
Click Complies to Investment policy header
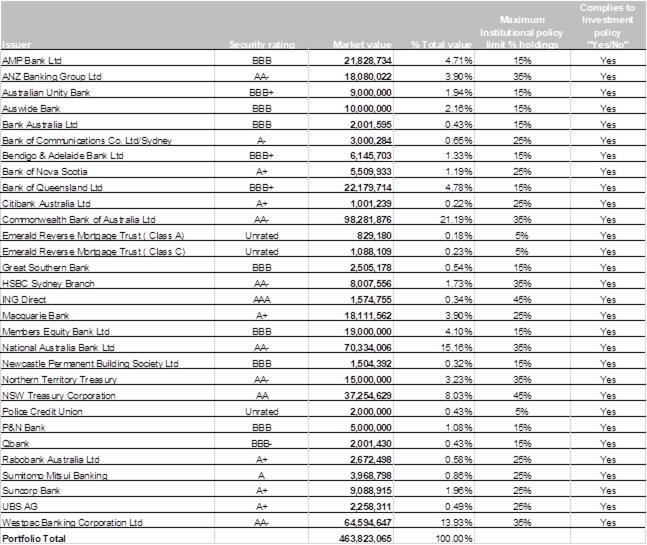coord(607,26)
